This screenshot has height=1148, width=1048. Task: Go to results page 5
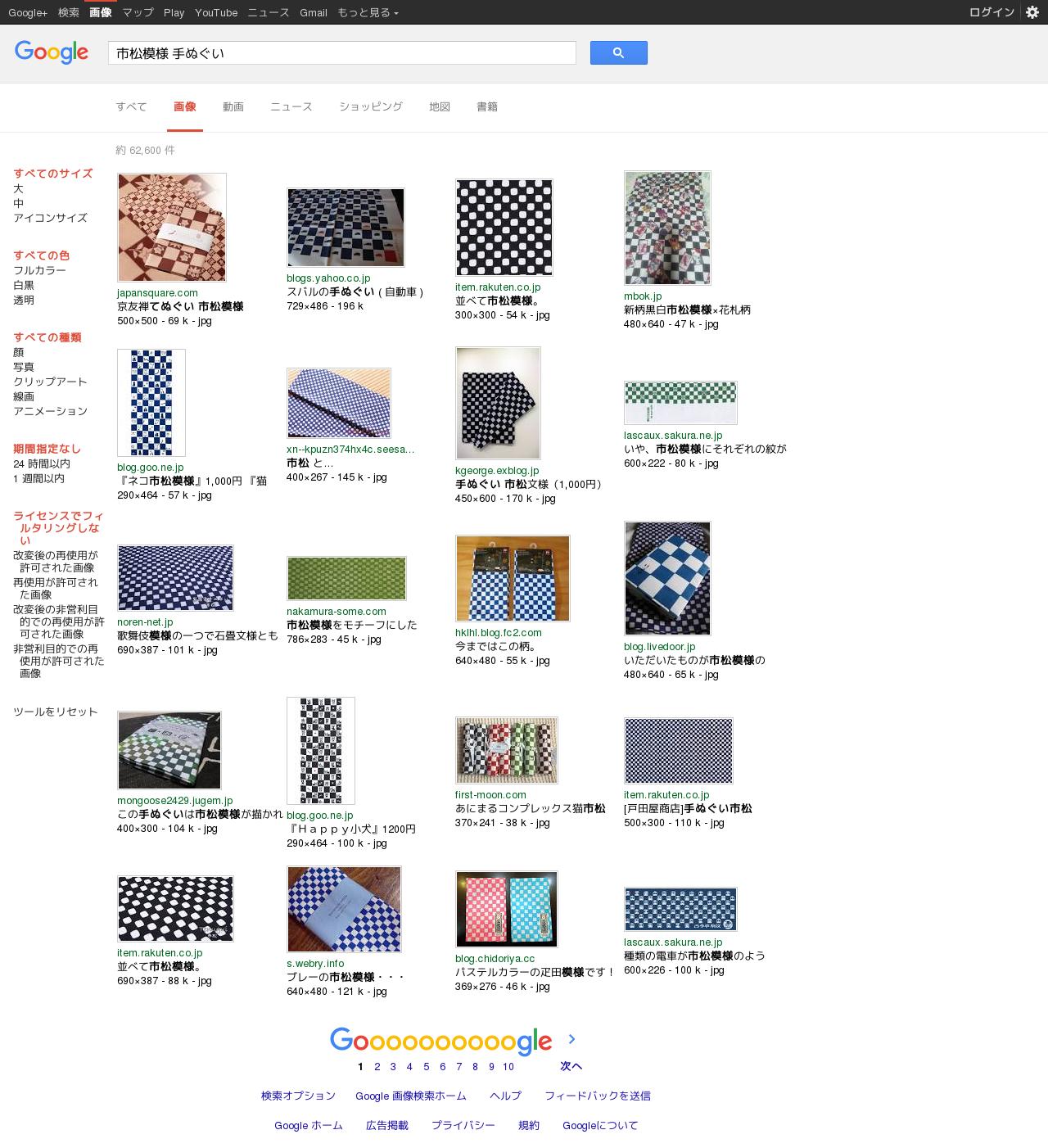click(x=427, y=1066)
